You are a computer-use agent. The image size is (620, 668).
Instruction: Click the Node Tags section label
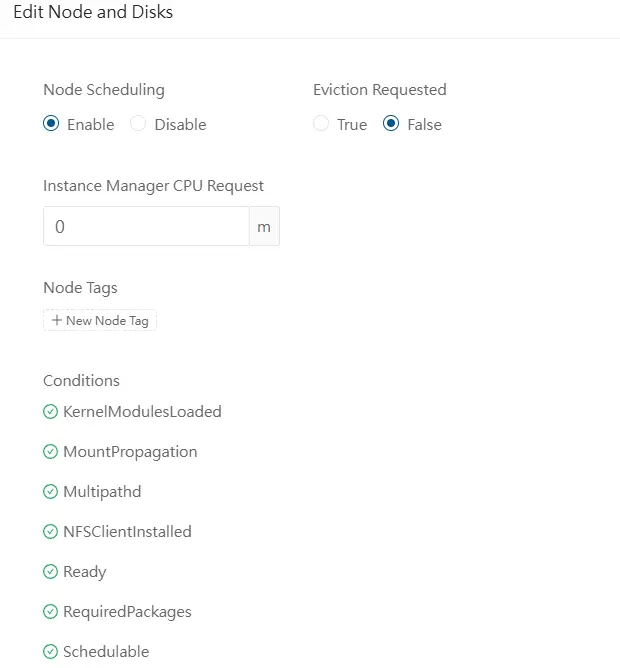80,288
